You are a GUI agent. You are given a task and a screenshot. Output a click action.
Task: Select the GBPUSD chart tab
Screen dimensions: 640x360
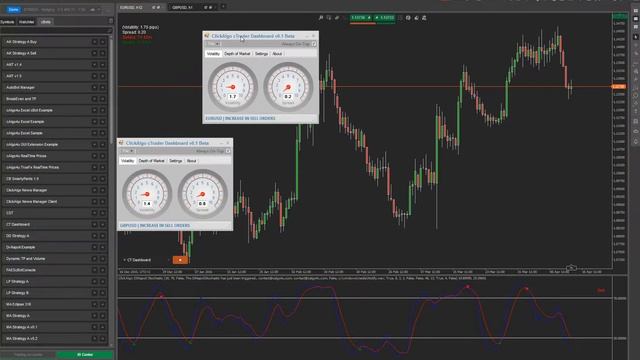click(x=193, y=7)
